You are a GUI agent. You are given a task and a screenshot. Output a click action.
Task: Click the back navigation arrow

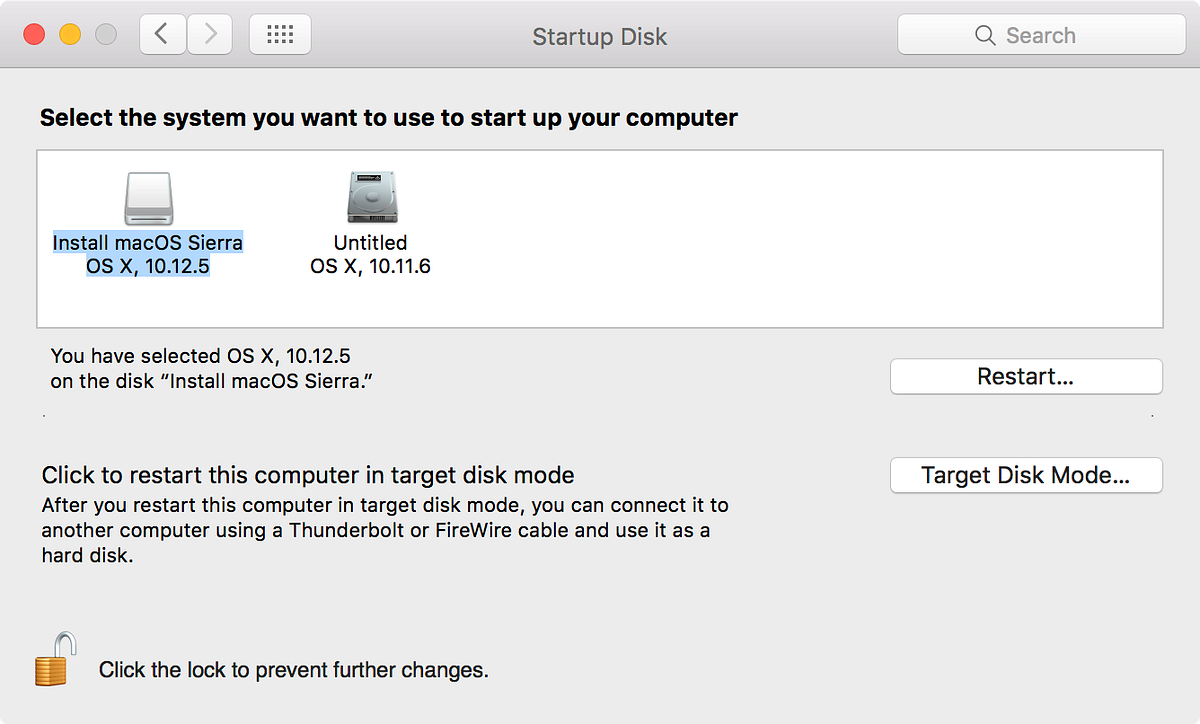click(162, 33)
